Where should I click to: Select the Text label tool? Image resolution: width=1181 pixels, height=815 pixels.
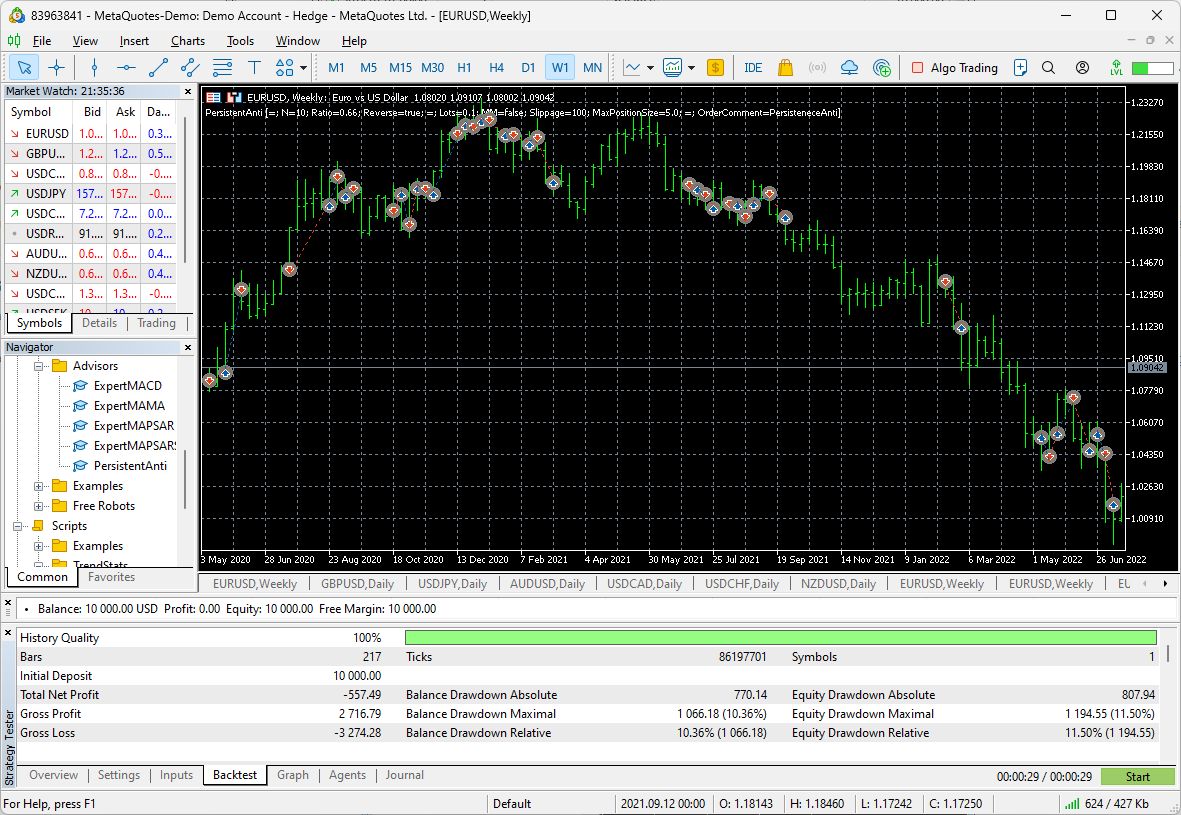coord(254,67)
